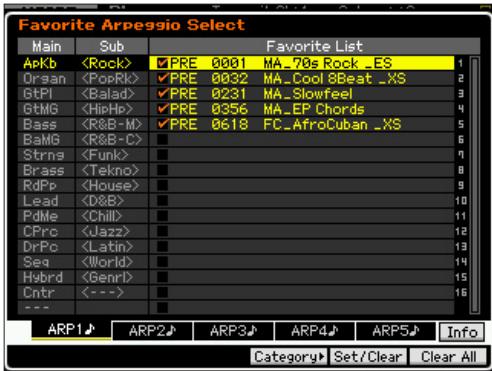Switch to the ARP5 tab
The width and height of the screenshot is (492, 371).
(396, 331)
